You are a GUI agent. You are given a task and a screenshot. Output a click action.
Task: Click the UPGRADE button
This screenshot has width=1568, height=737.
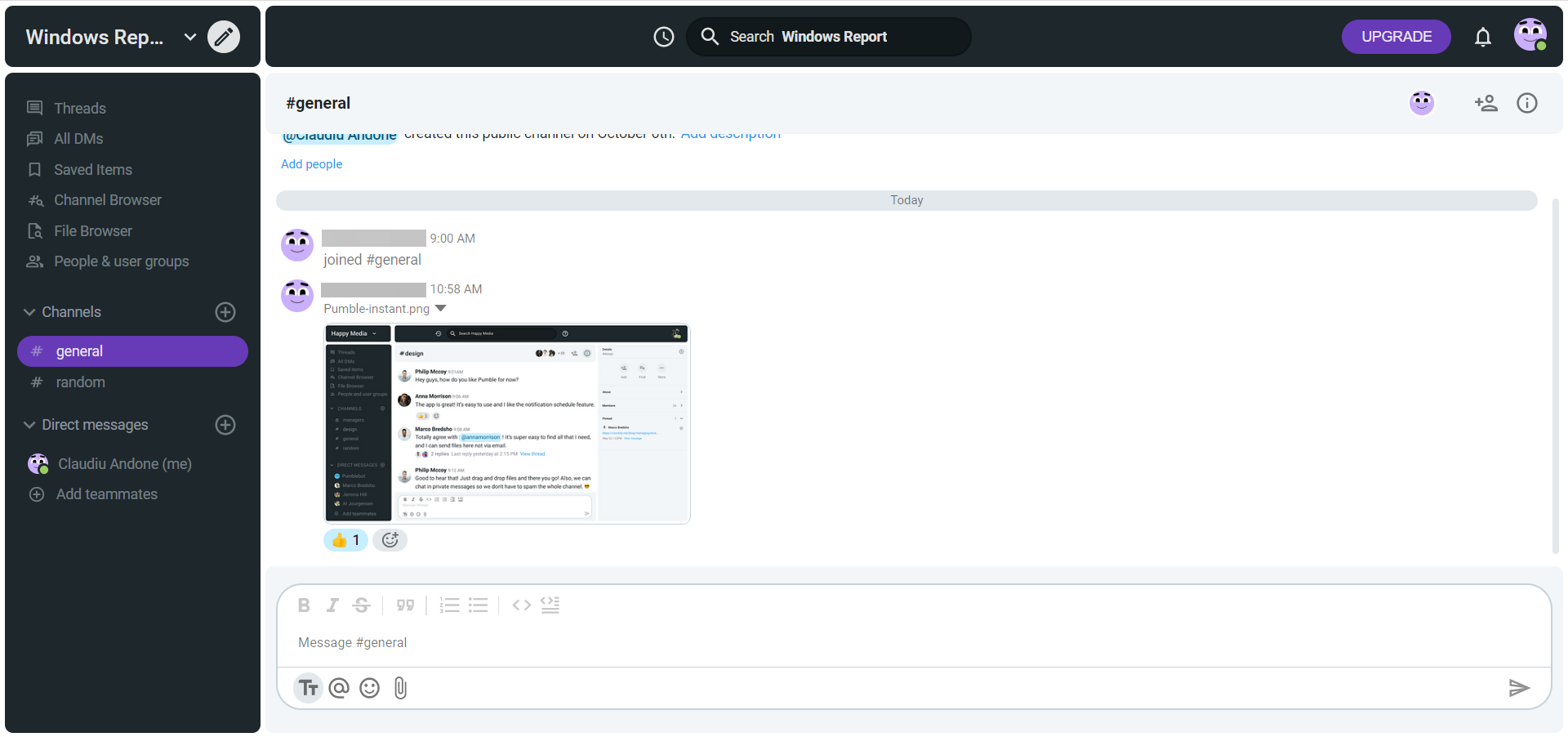pos(1396,37)
